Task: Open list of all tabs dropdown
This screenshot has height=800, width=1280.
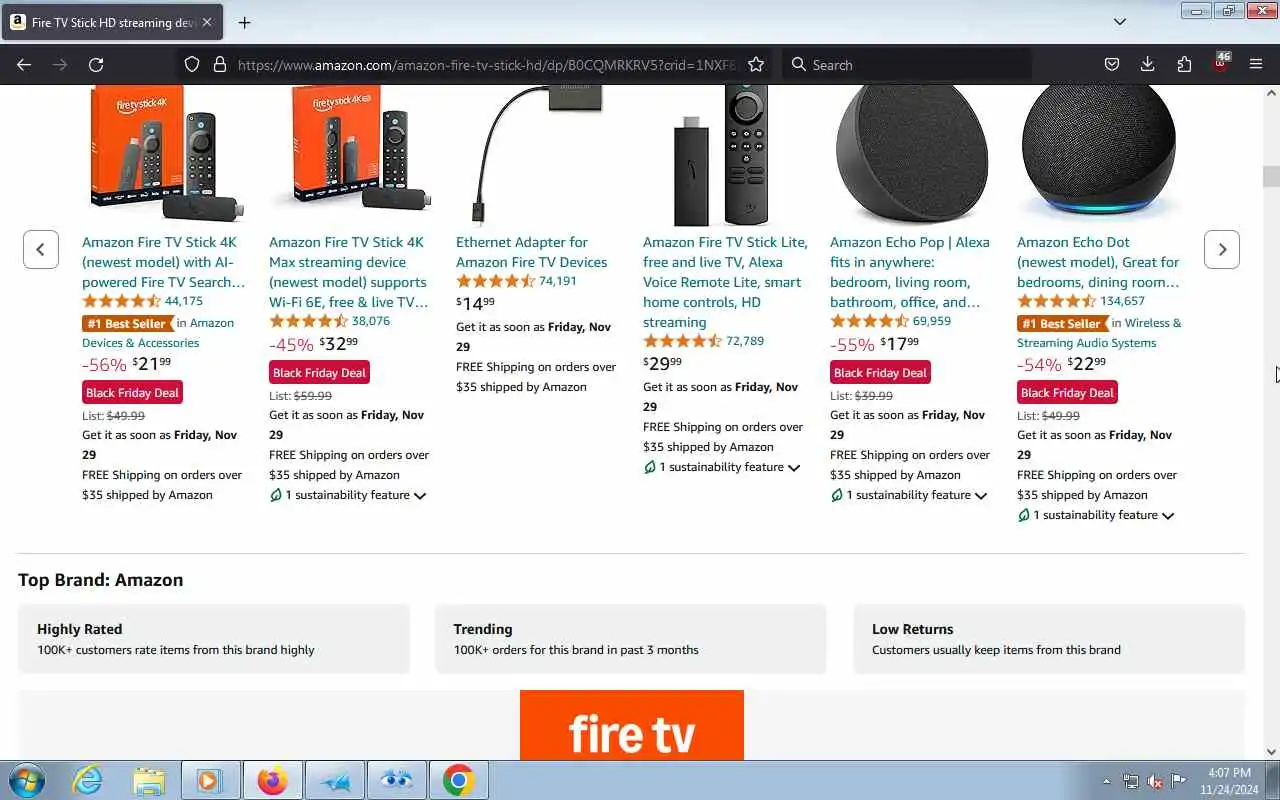Action: (1120, 21)
